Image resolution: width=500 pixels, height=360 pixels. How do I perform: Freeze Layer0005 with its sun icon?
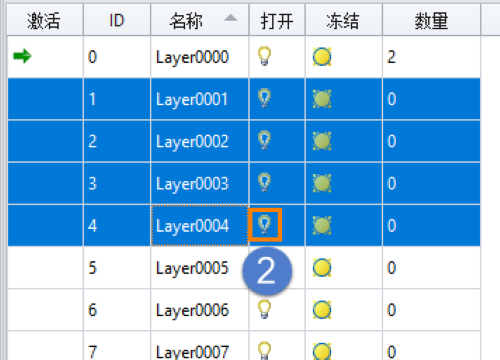pos(322,268)
